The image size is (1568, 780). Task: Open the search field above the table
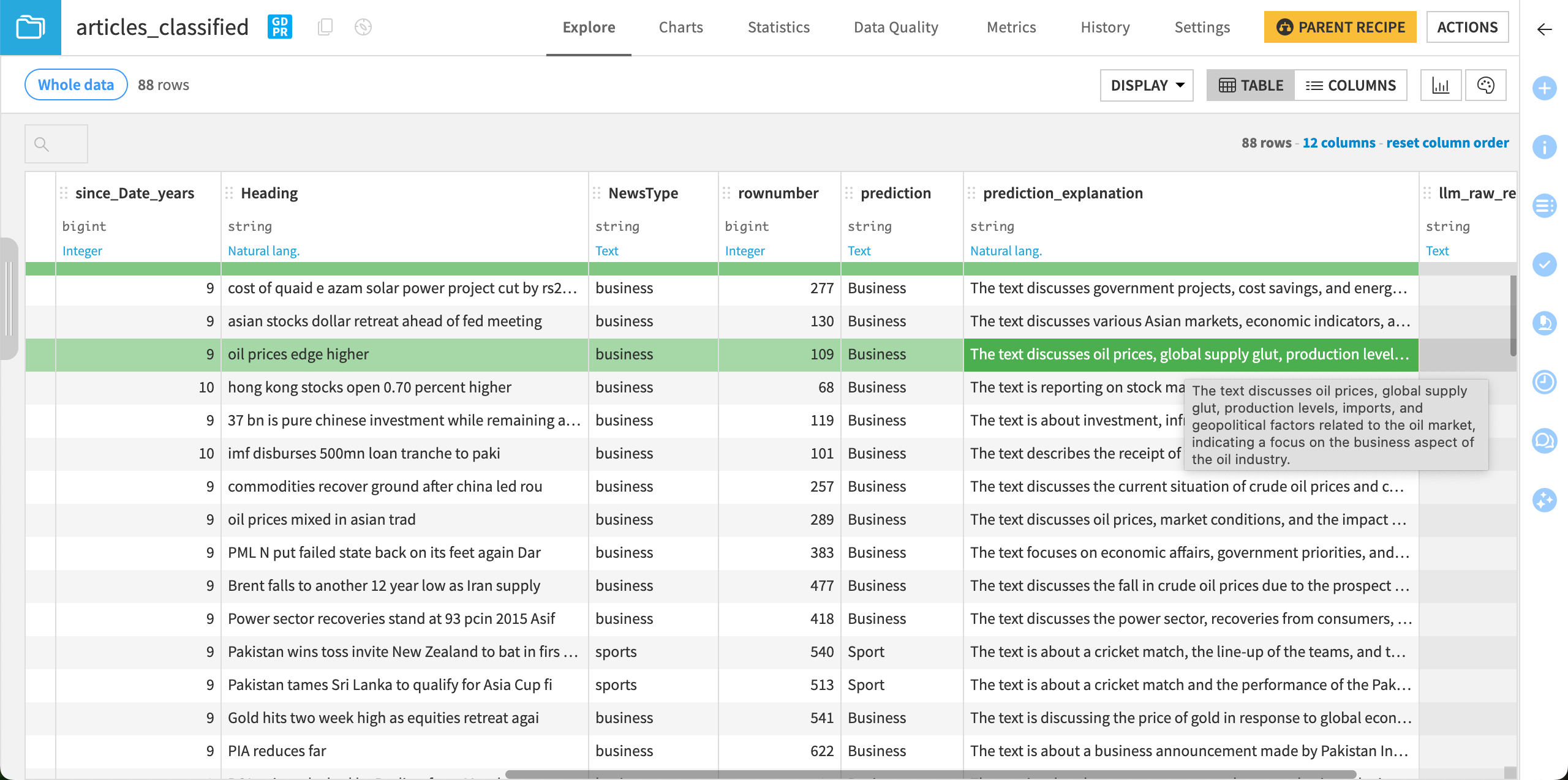tap(56, 143)
